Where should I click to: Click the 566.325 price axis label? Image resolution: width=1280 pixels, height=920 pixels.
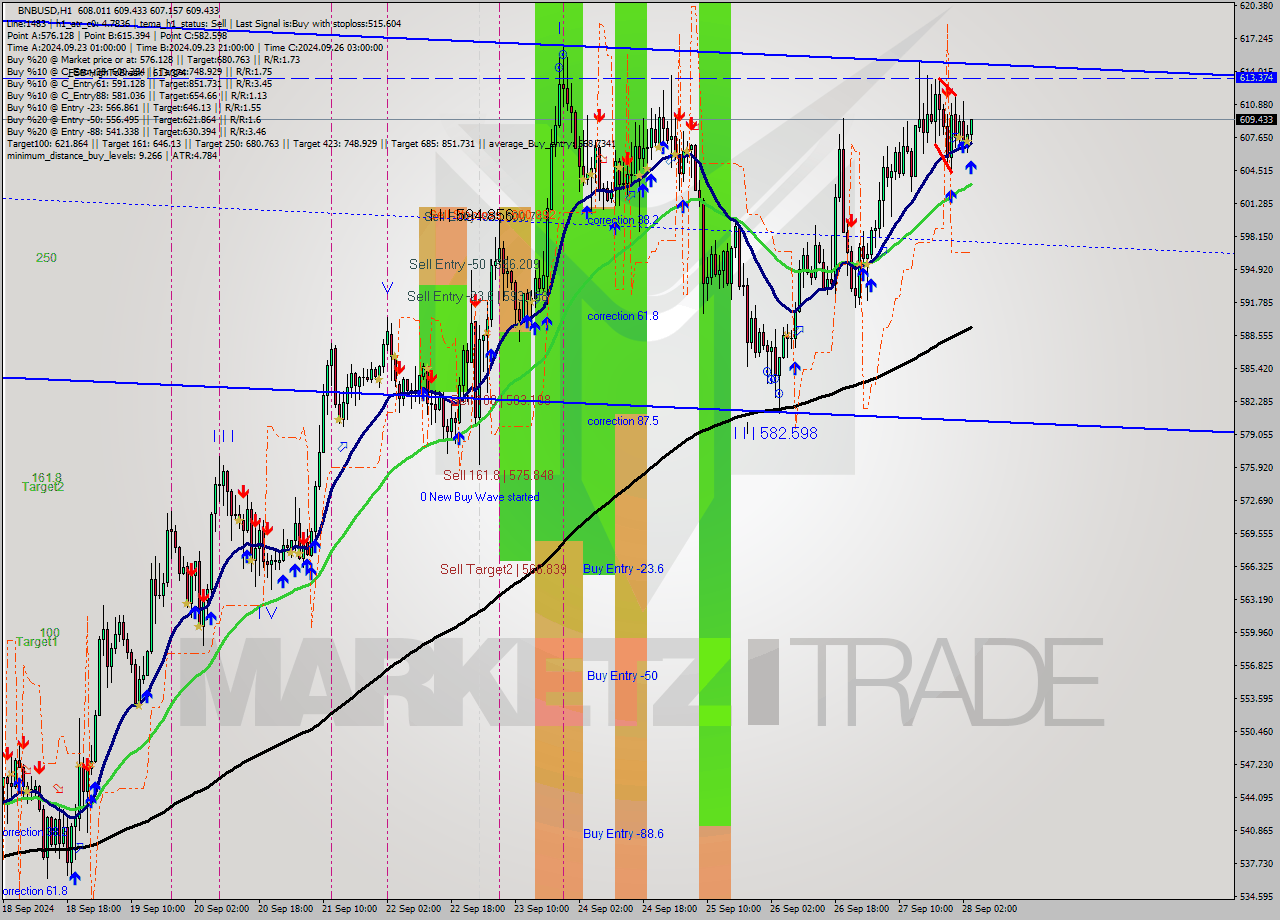(1256, 567)
